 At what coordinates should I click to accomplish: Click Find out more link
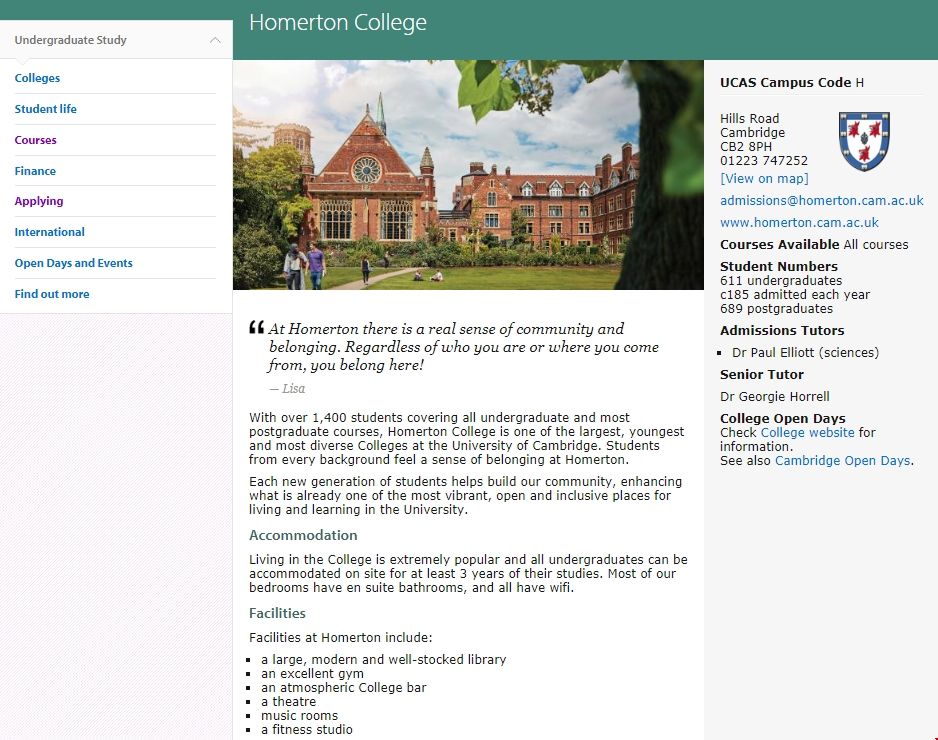52,294
